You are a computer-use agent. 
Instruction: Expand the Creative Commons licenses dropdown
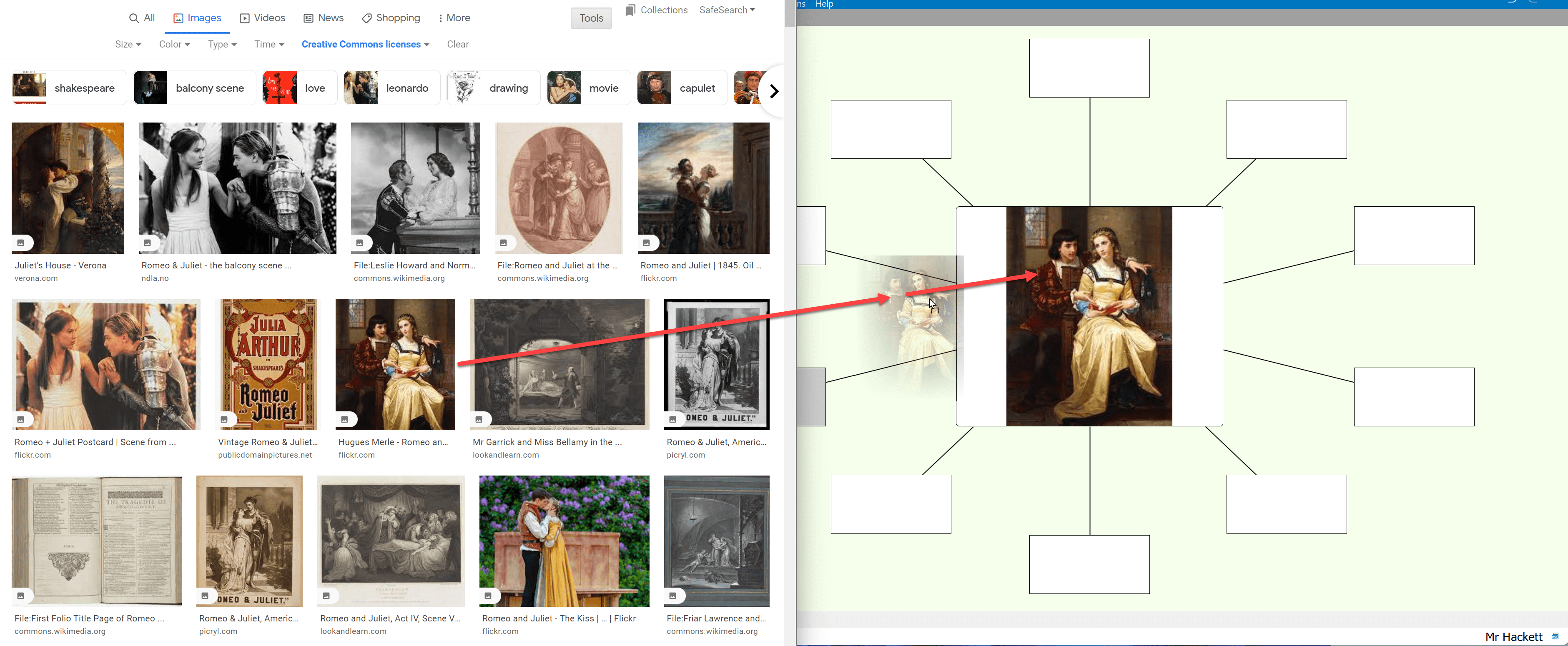[x=365, y=45]
